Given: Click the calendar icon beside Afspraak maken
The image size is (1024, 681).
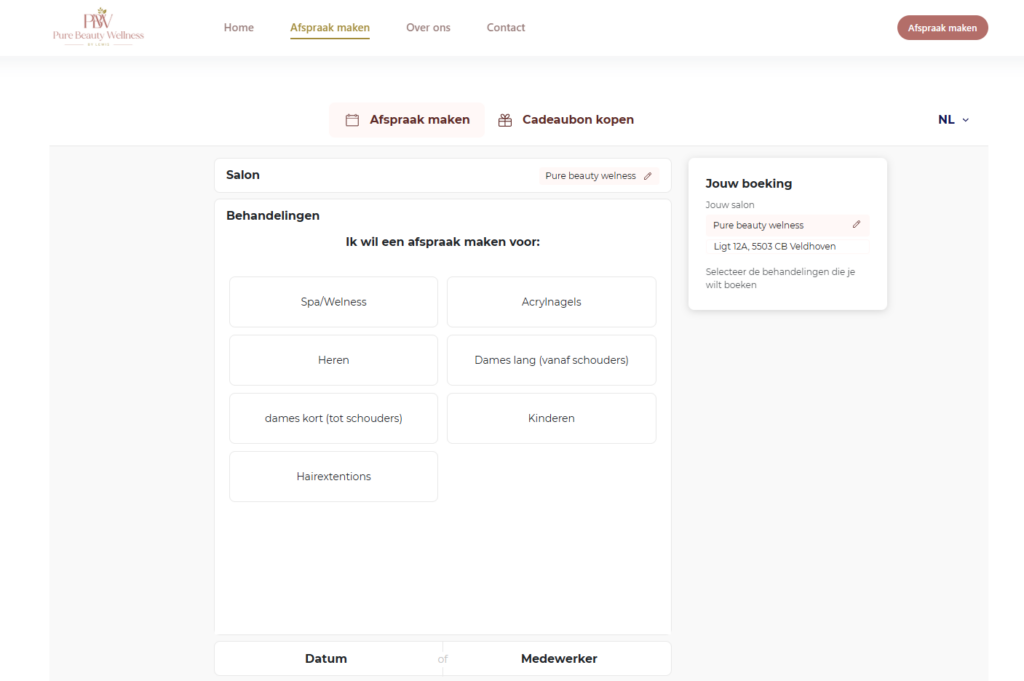Looking at the screenshot, I should coord(352,120).
